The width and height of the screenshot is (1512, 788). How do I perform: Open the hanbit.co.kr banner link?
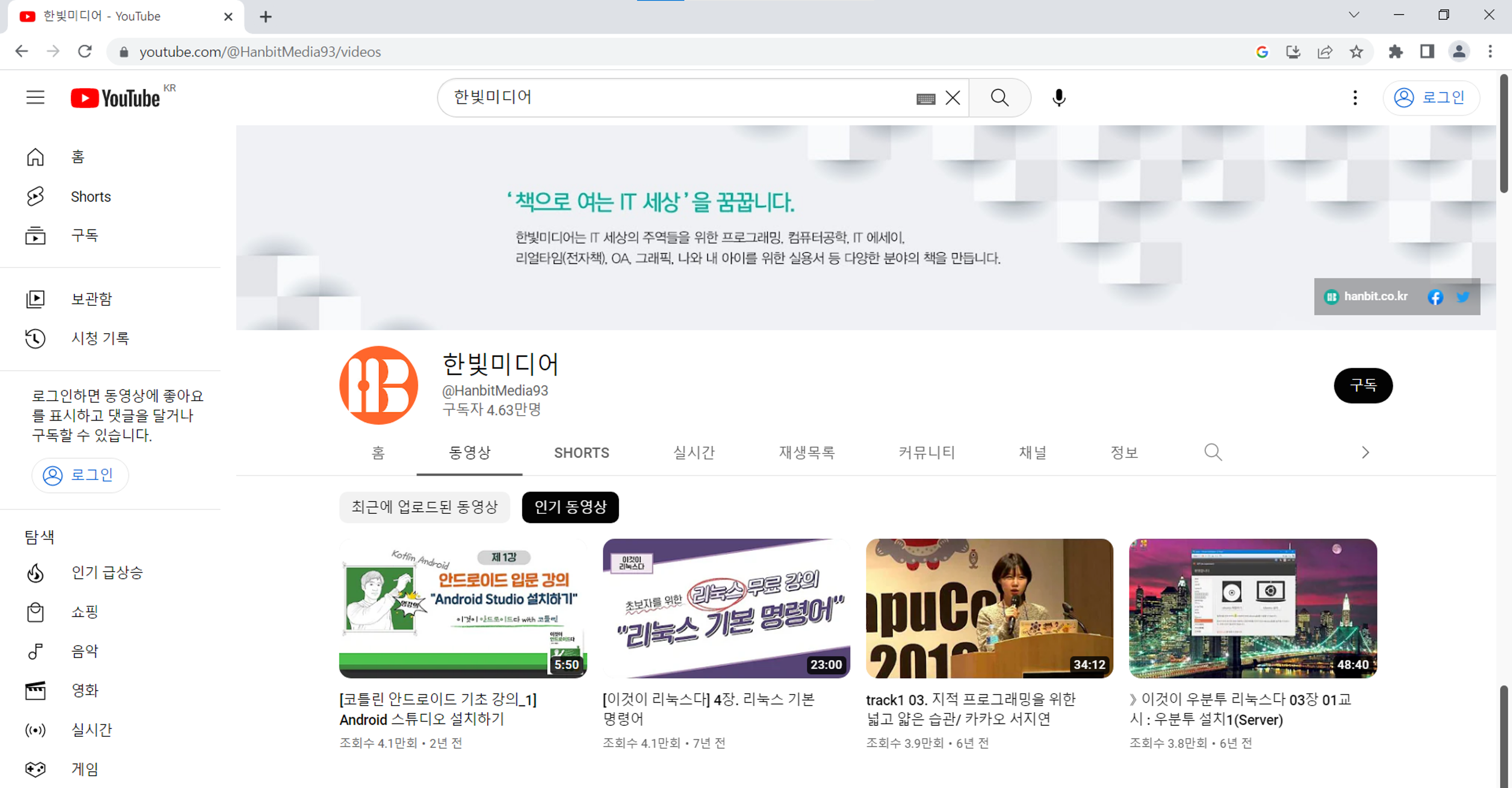coord(1367,297)
